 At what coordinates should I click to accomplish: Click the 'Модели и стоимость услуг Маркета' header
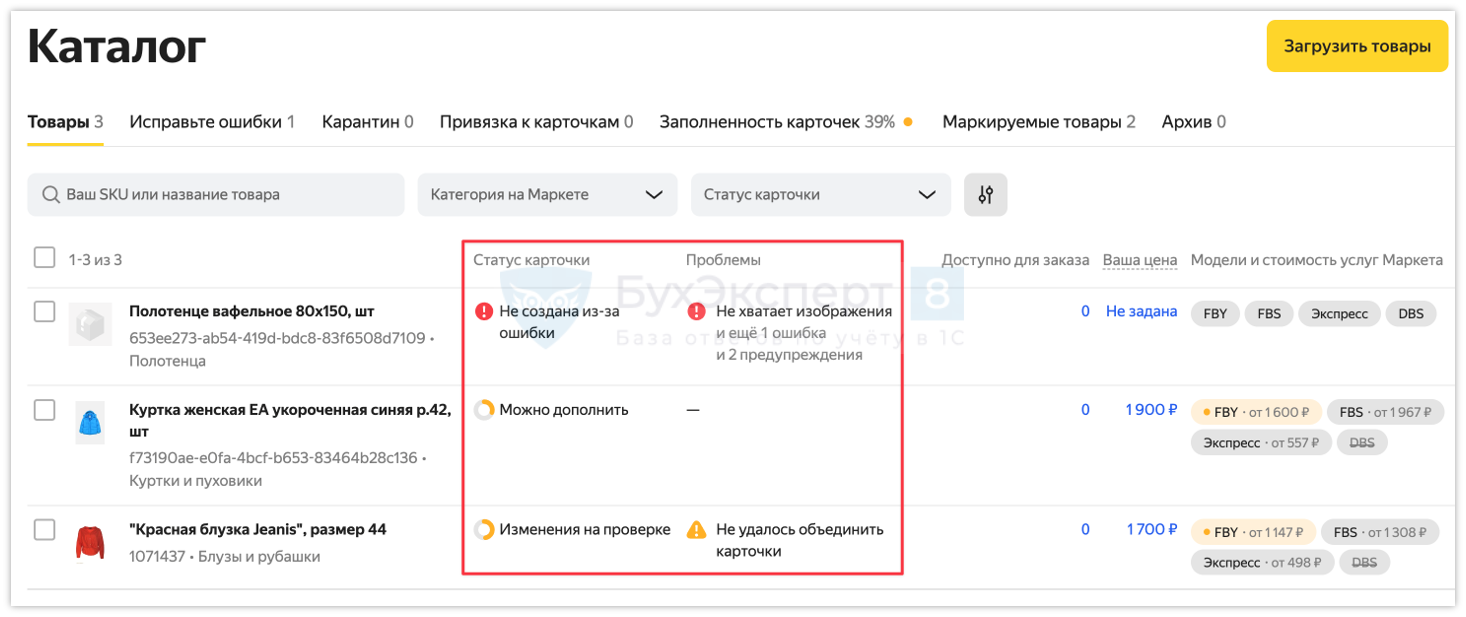1317,260
